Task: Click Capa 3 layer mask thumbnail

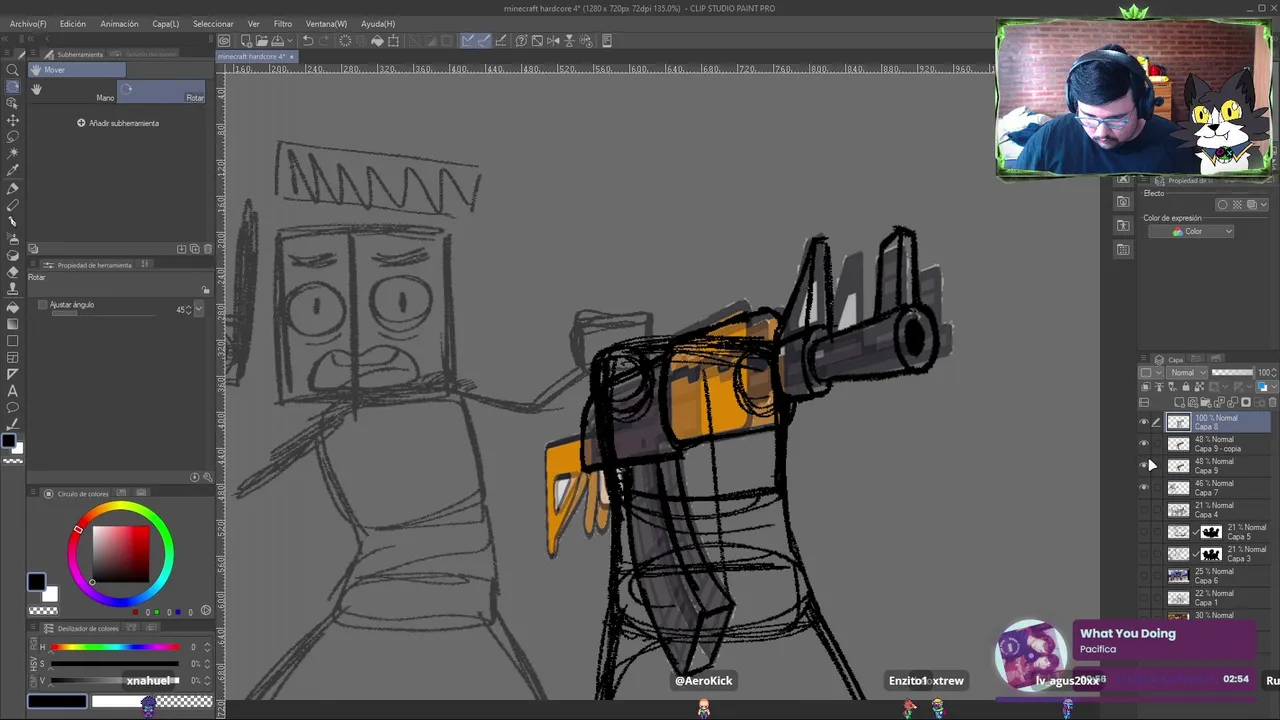Action: click(1211, 554)
